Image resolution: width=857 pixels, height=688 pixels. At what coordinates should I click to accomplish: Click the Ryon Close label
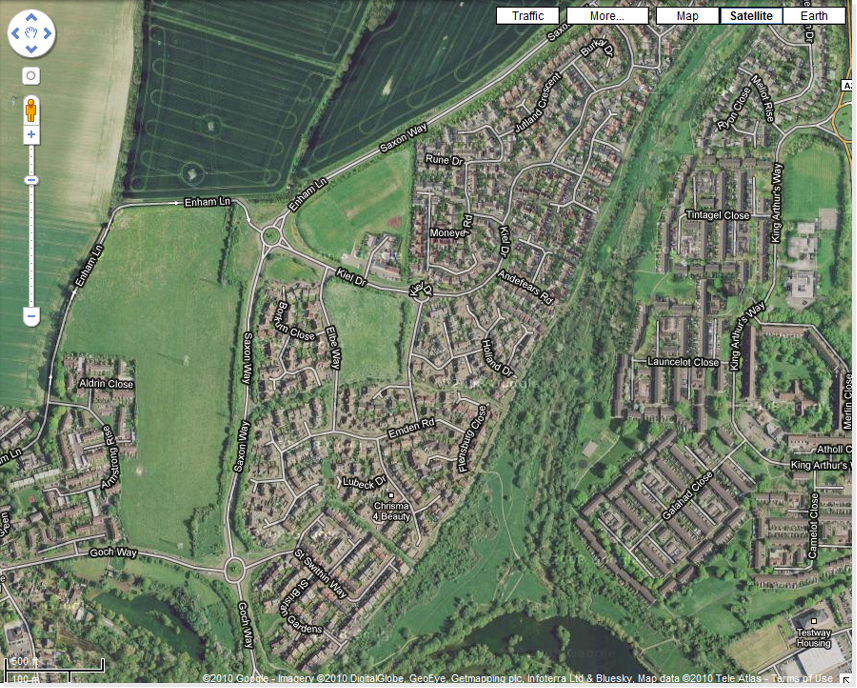(x=733, y=109)
